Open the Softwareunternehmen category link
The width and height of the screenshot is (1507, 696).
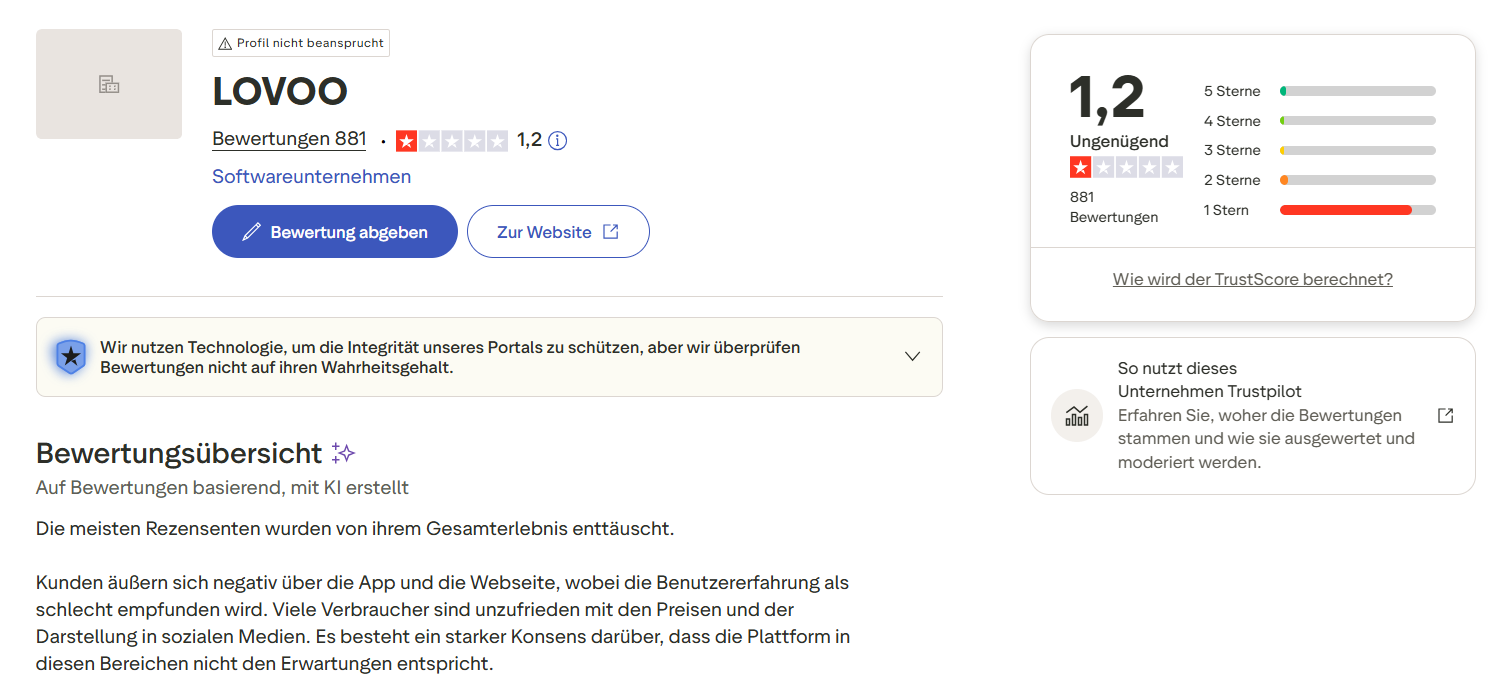(x=311, y=177)
